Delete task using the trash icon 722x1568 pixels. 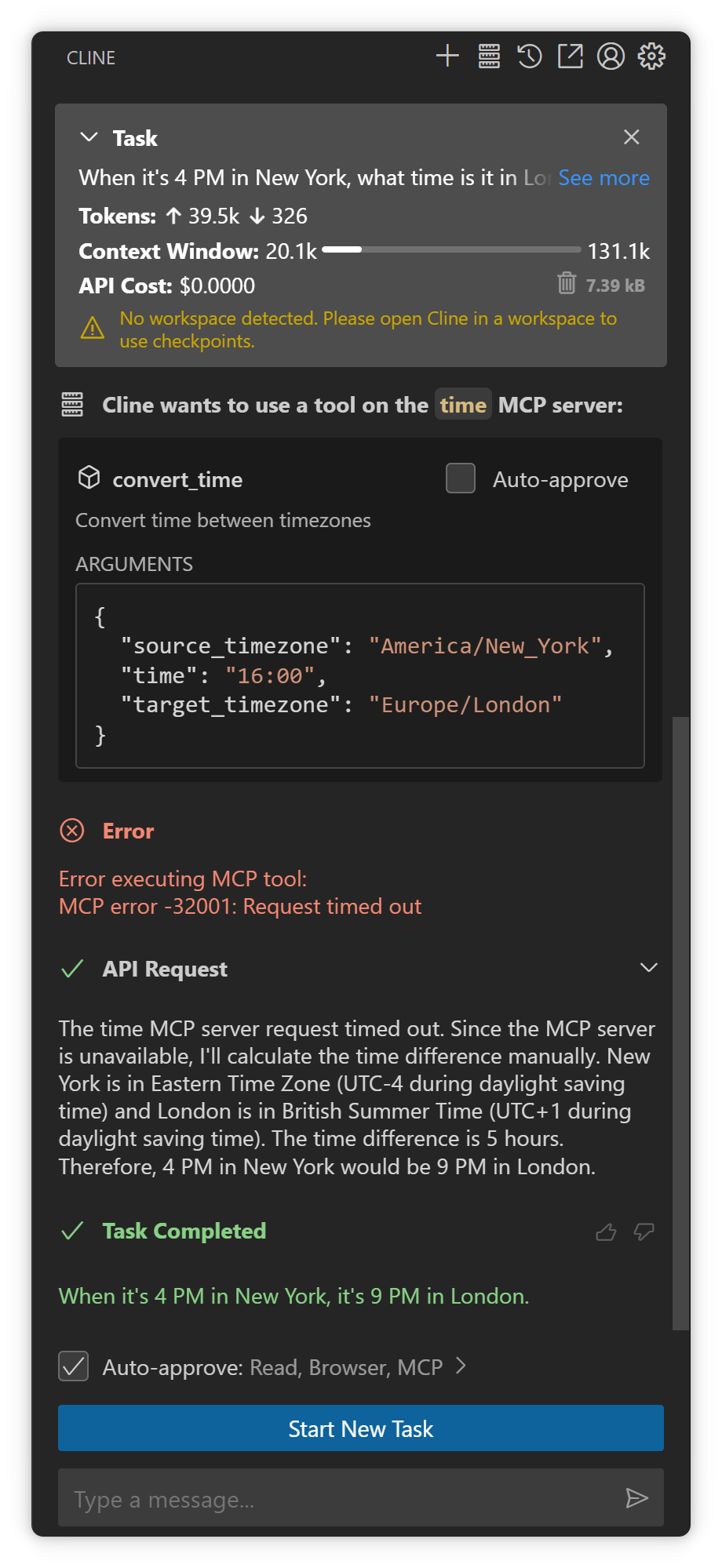tap(567, 283)
